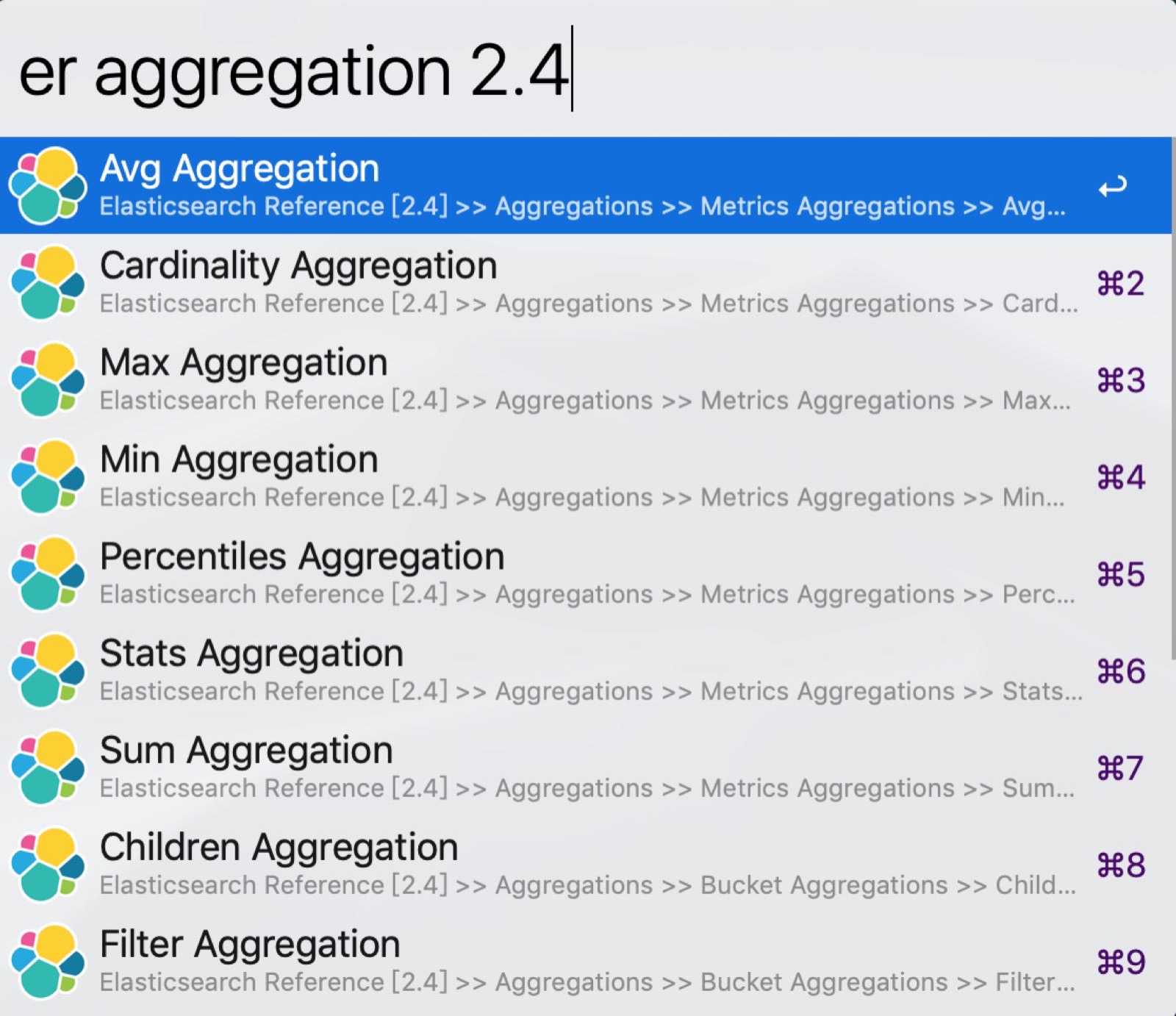Screen dimensions: 1176x1016
Task: Click the Elasticsearch icon beside Filter Aggregation
Action: point(48,962)
